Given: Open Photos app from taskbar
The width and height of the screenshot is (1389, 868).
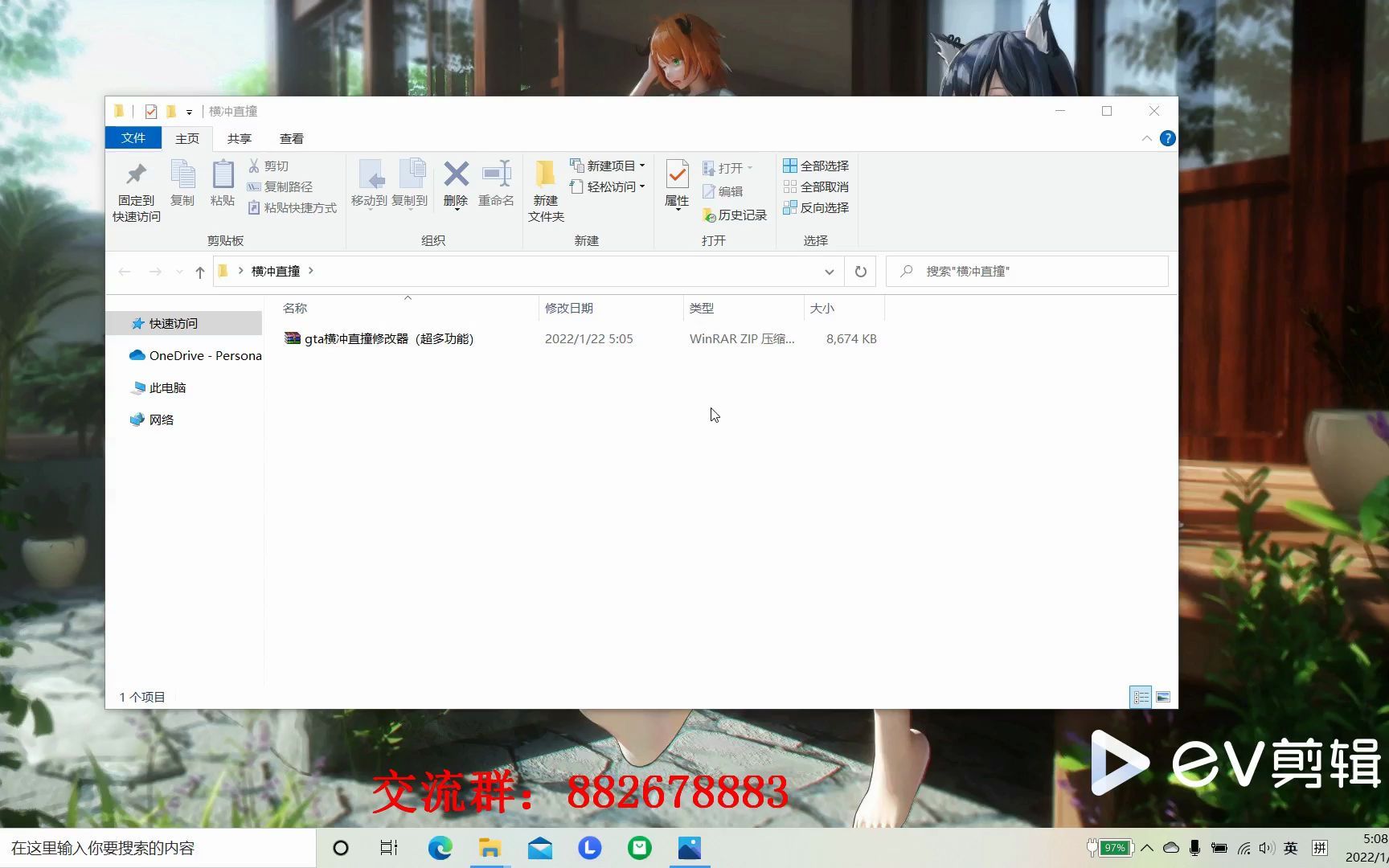Looking at the screenshot, I should 690,848.
